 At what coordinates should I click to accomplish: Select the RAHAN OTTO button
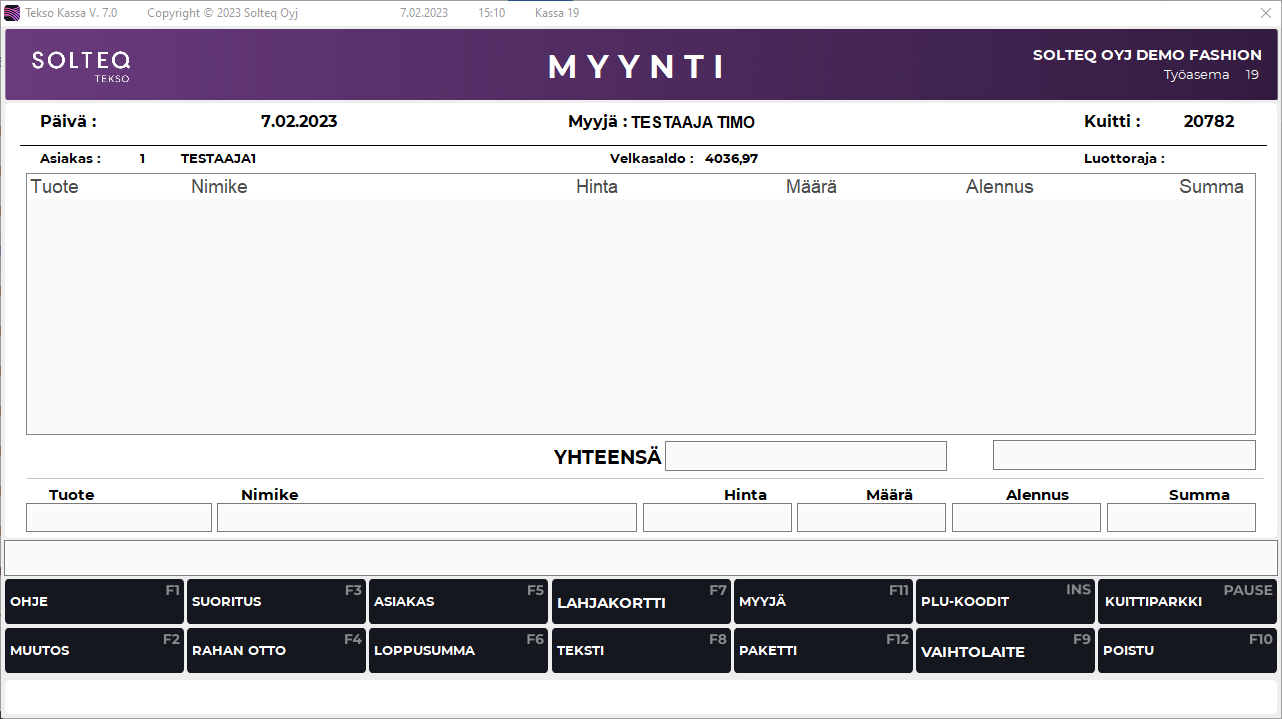[x=276, y=651]
